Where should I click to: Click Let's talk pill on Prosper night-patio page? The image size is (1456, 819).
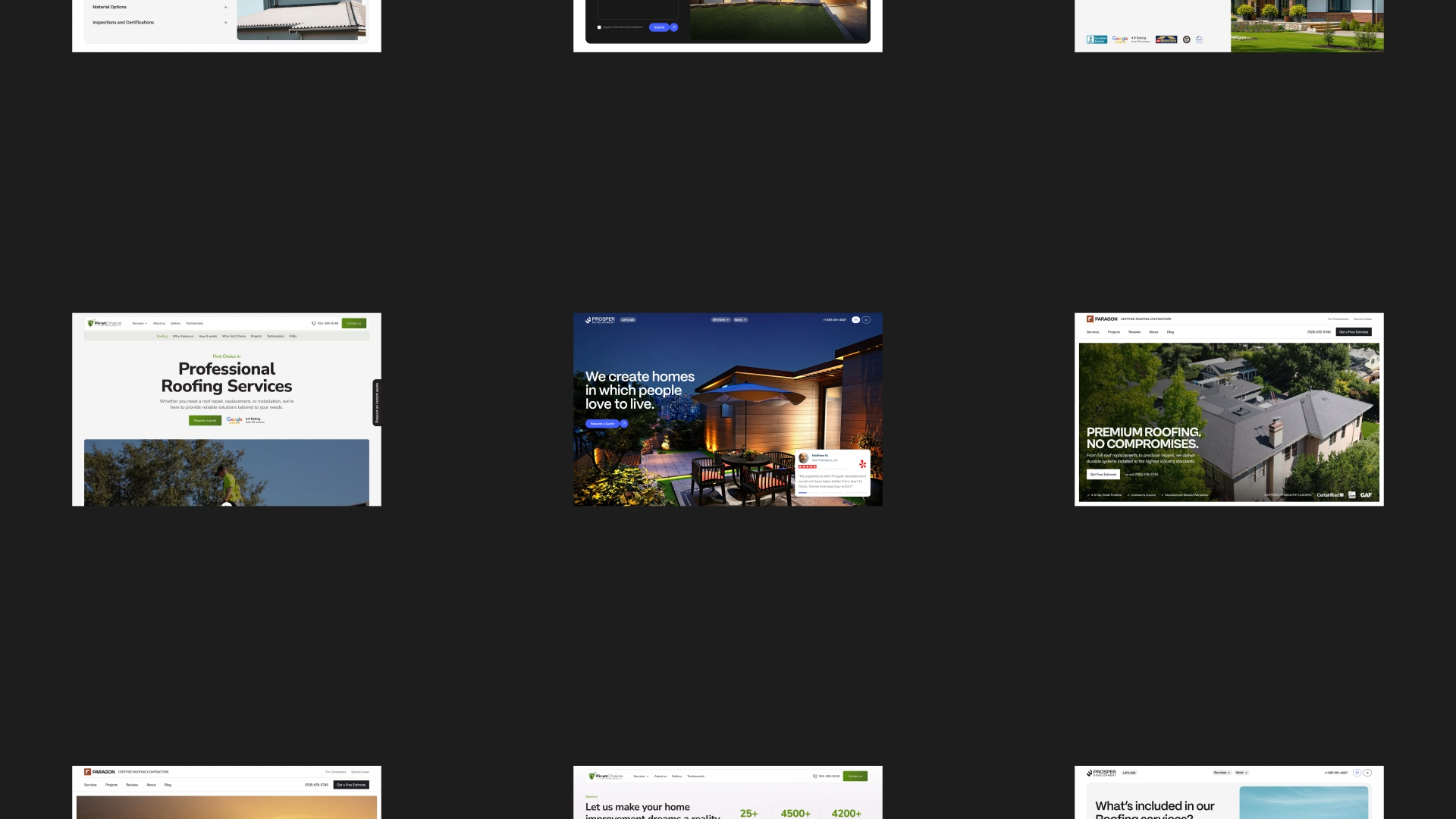tap(628, 320)
